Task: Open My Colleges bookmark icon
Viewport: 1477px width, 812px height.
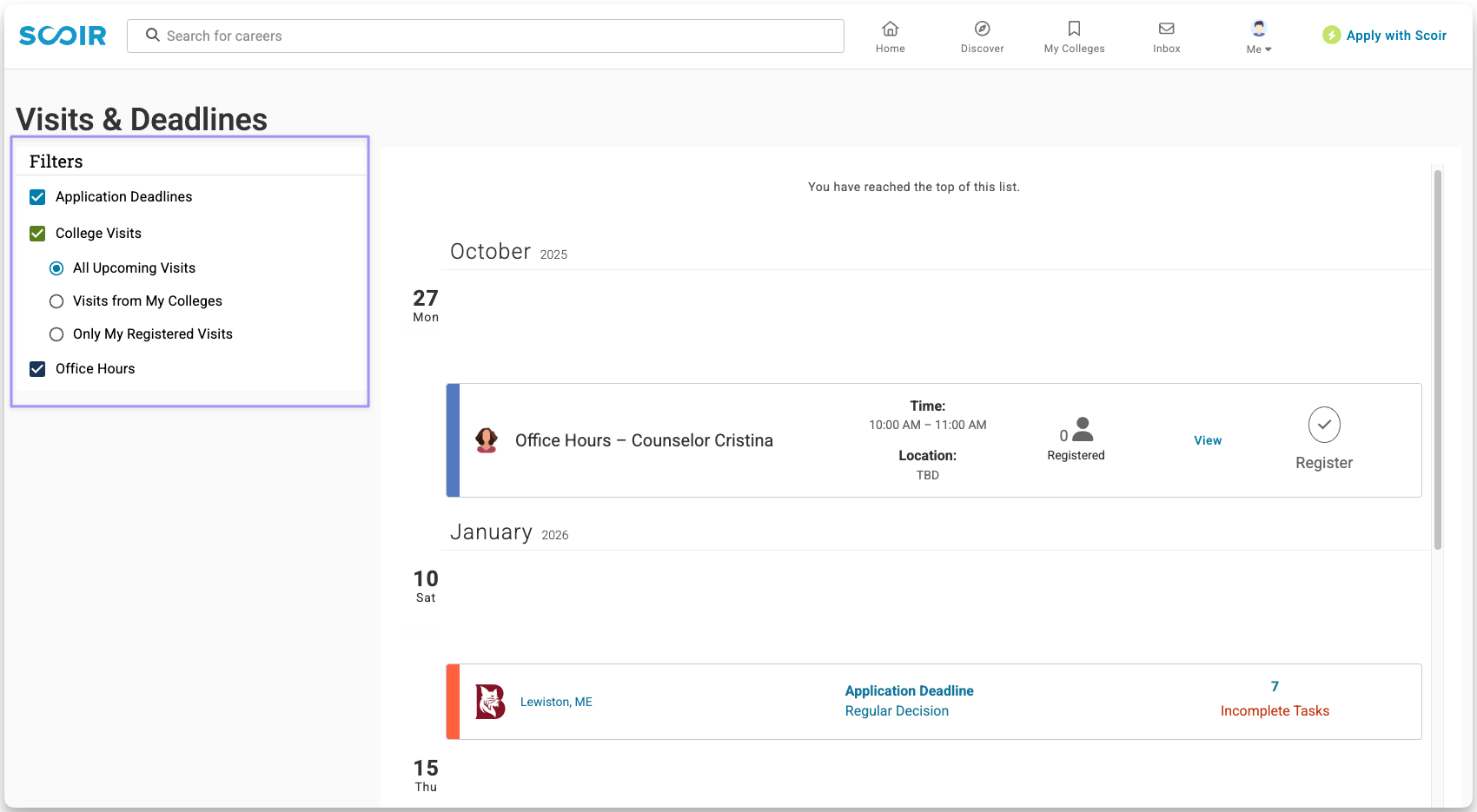Action: (x=1074, y=29)
